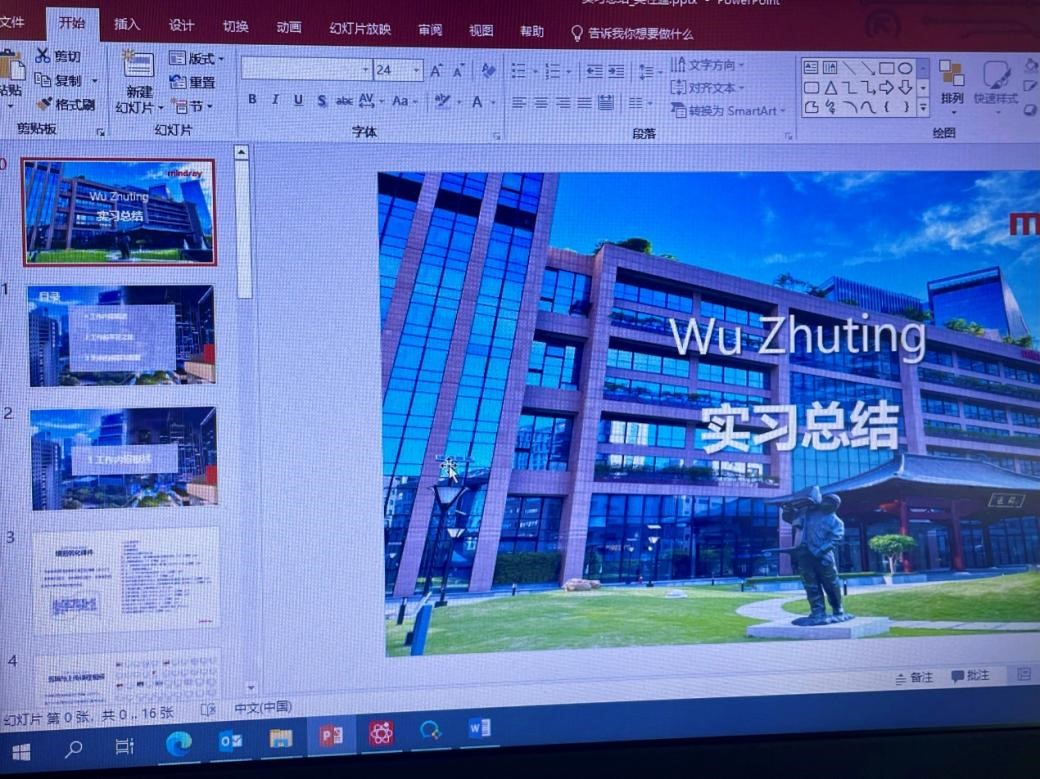Select the Format Painter (格式刷) tool

45,104
